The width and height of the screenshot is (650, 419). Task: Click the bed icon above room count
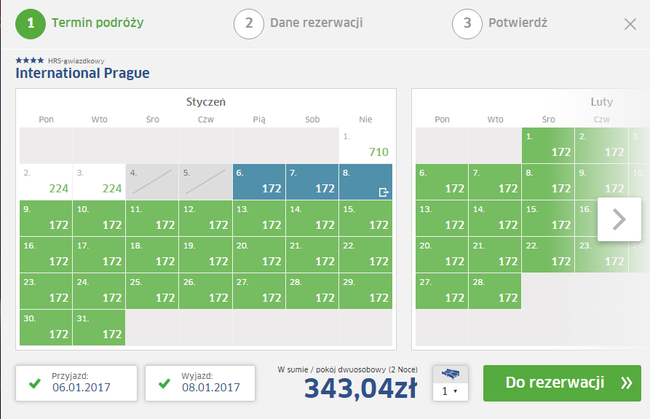tap(450, 374)
